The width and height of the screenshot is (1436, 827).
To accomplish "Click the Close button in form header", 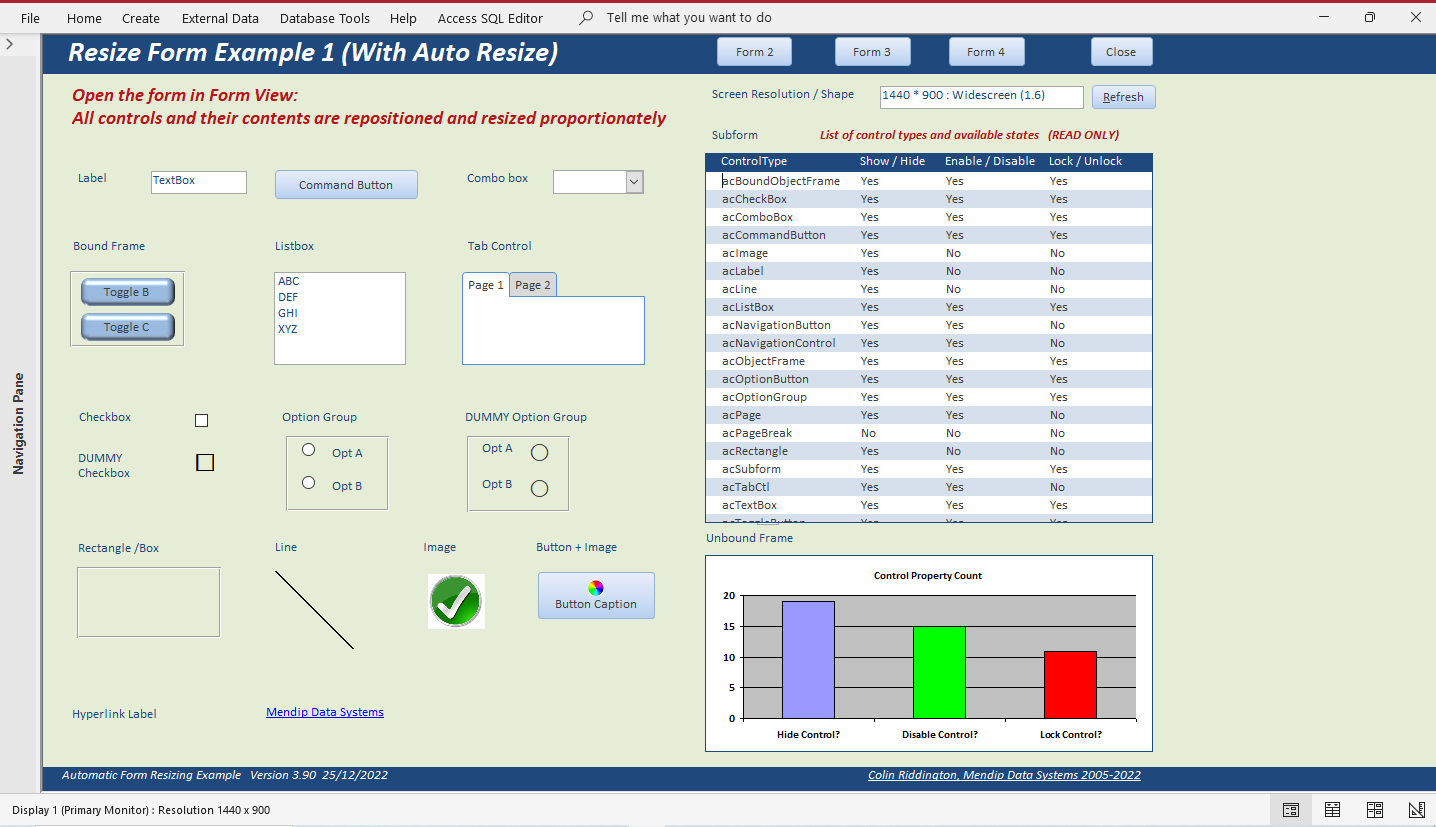I will [x=1121, y=52].
